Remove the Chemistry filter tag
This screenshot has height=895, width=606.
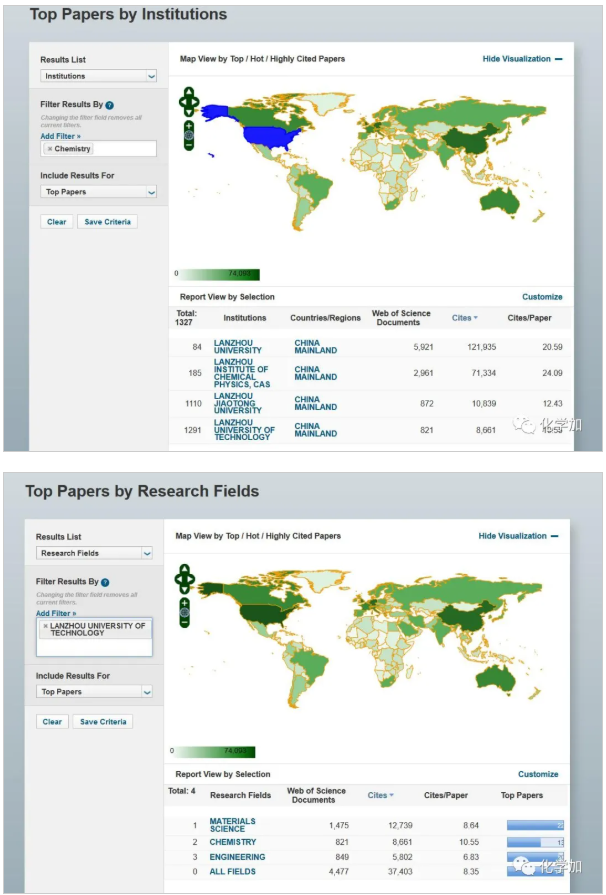click(x=50, y=149)
